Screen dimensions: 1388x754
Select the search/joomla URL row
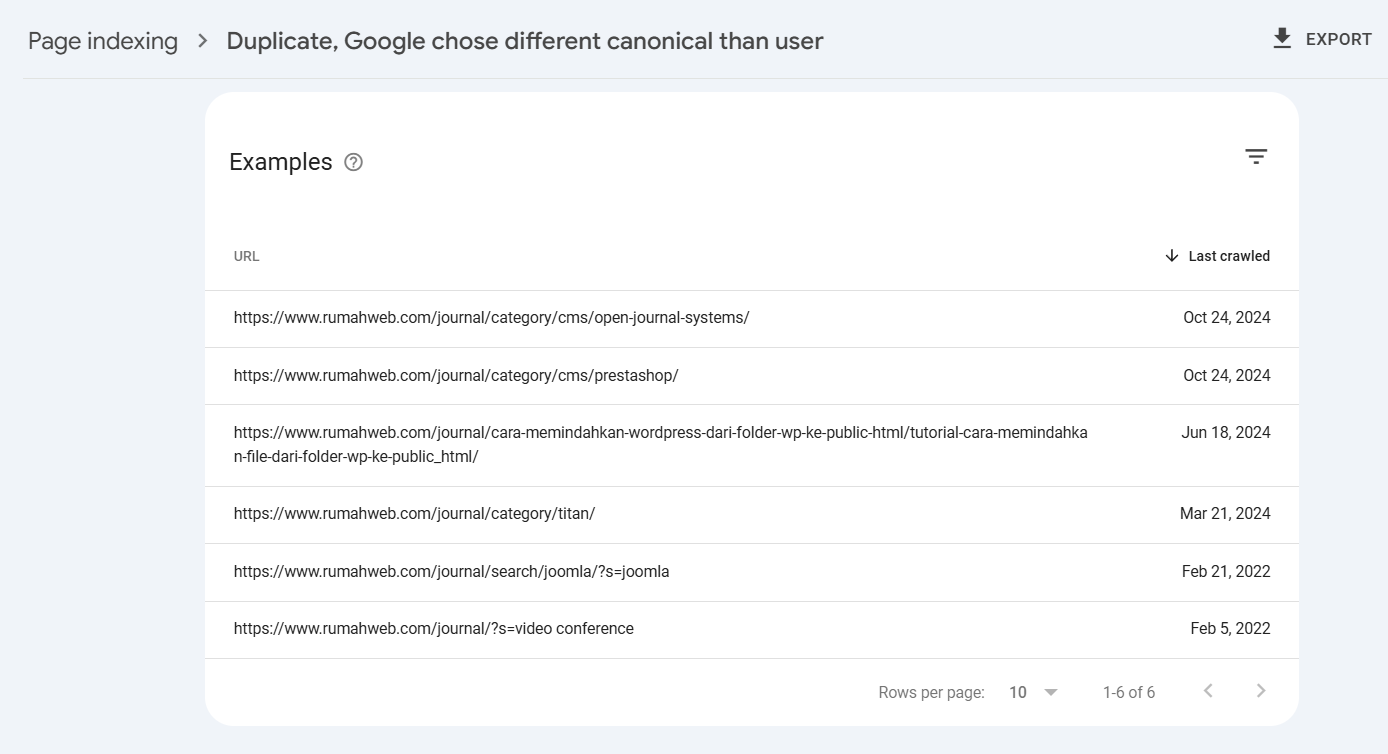pos(752,572)
